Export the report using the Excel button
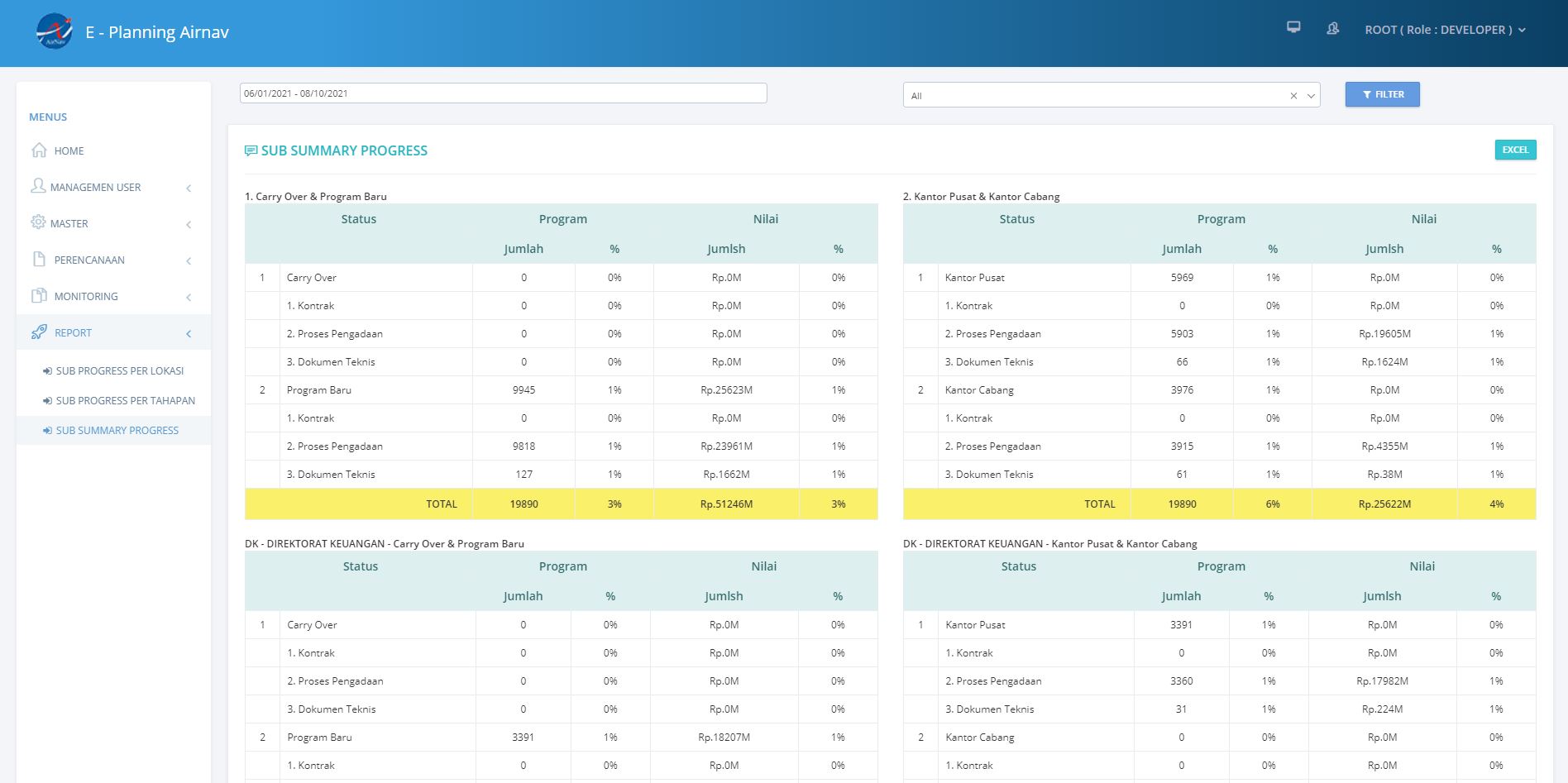This screenshot has height=783, width=1568. tap(1514, 150)
